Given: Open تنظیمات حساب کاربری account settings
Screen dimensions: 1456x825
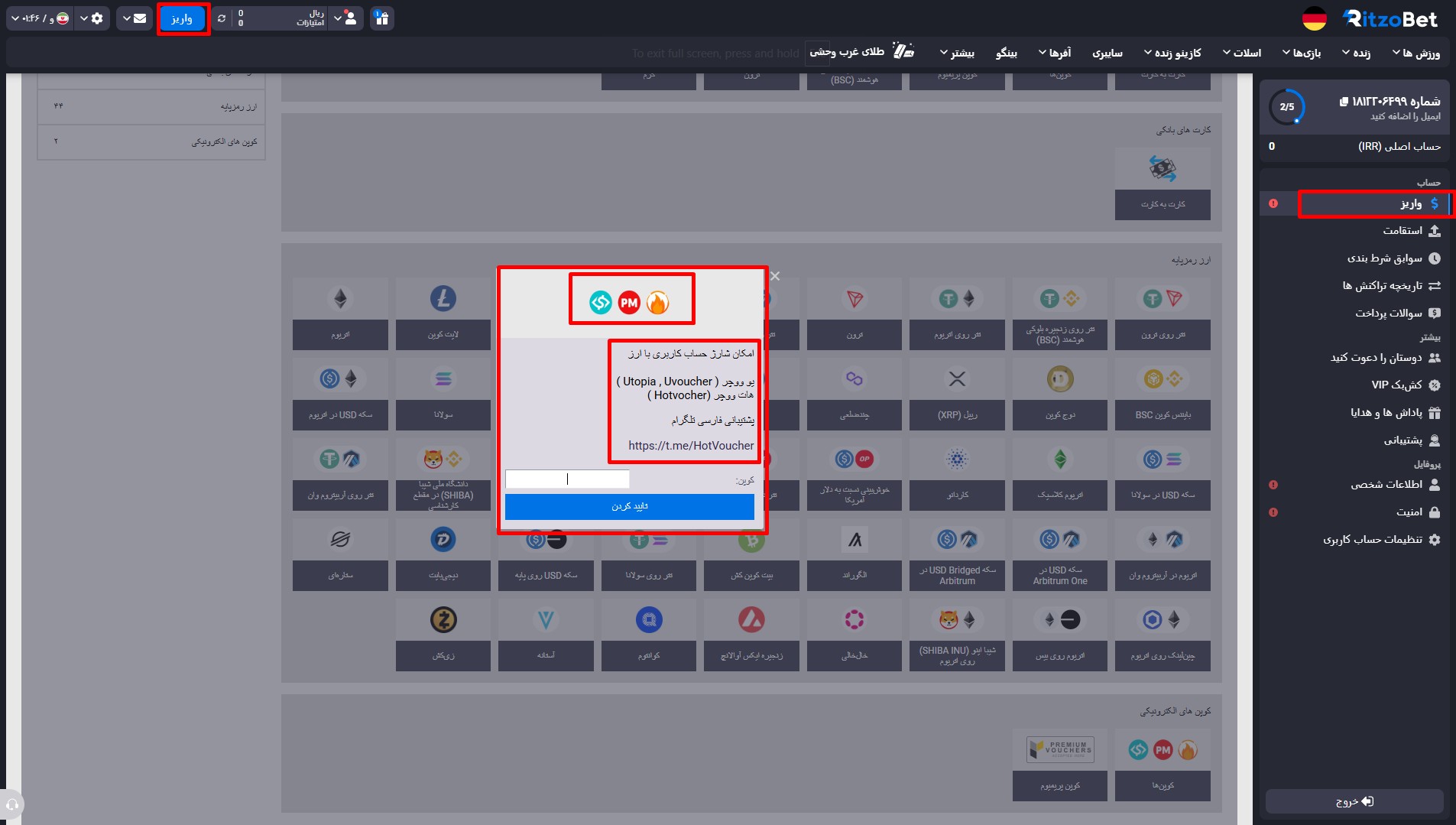Looking at the screenshot, I should click(1355, 540).
